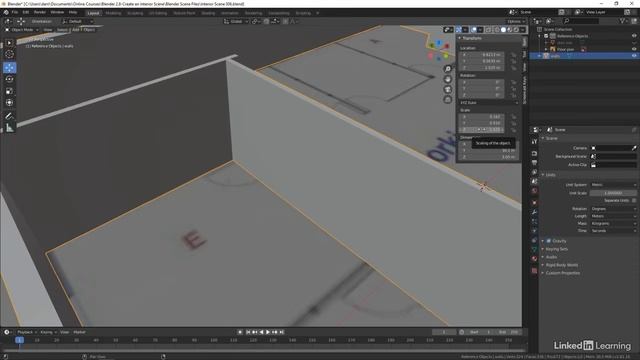The height and width of the screenshot is (360, 640).
Task: Click the Scale Z value field
Action: (482, 130)
